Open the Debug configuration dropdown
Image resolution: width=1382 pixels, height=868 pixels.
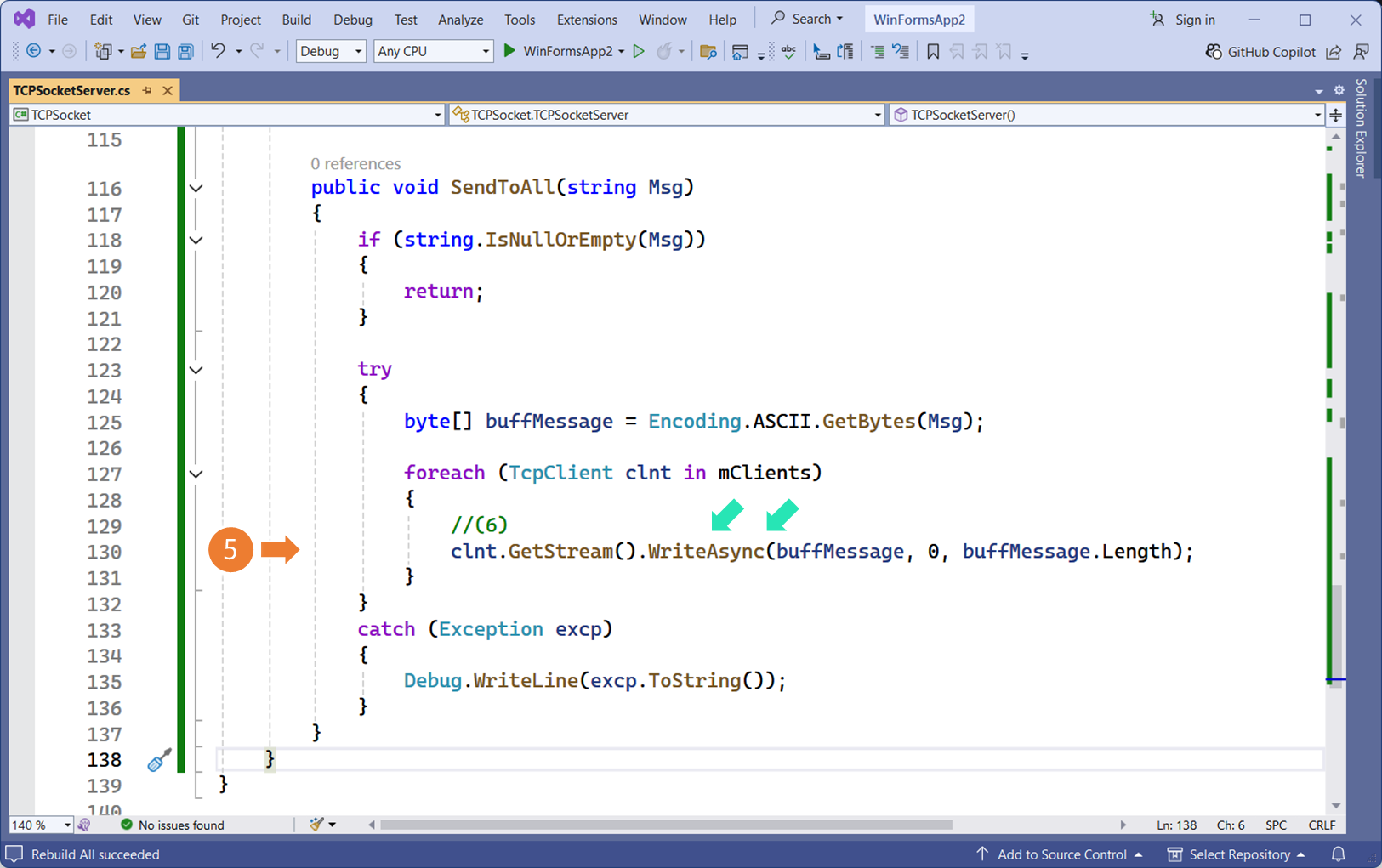coord(331,51)
